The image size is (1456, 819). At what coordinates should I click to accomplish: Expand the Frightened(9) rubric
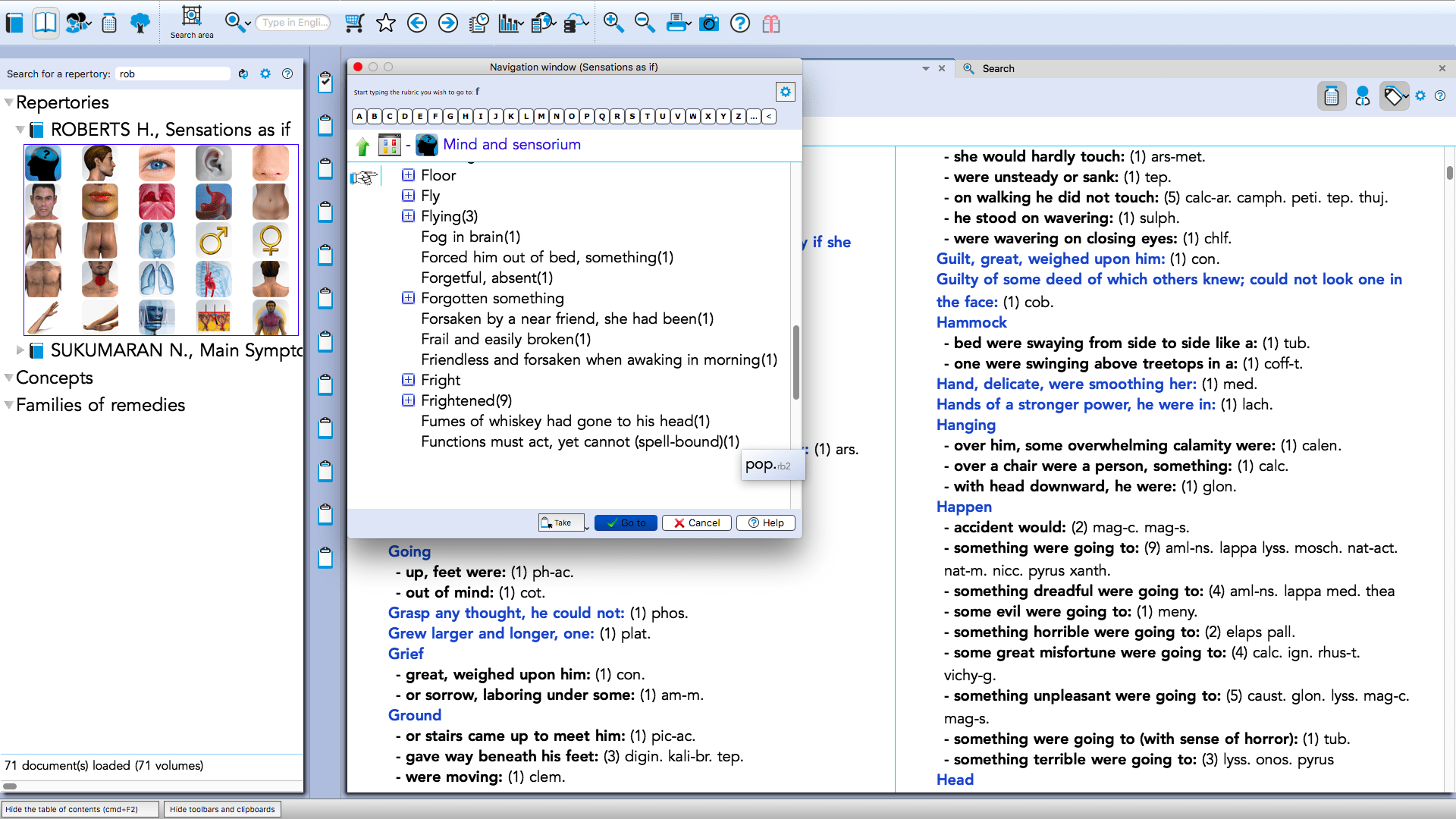pos(408,400)
